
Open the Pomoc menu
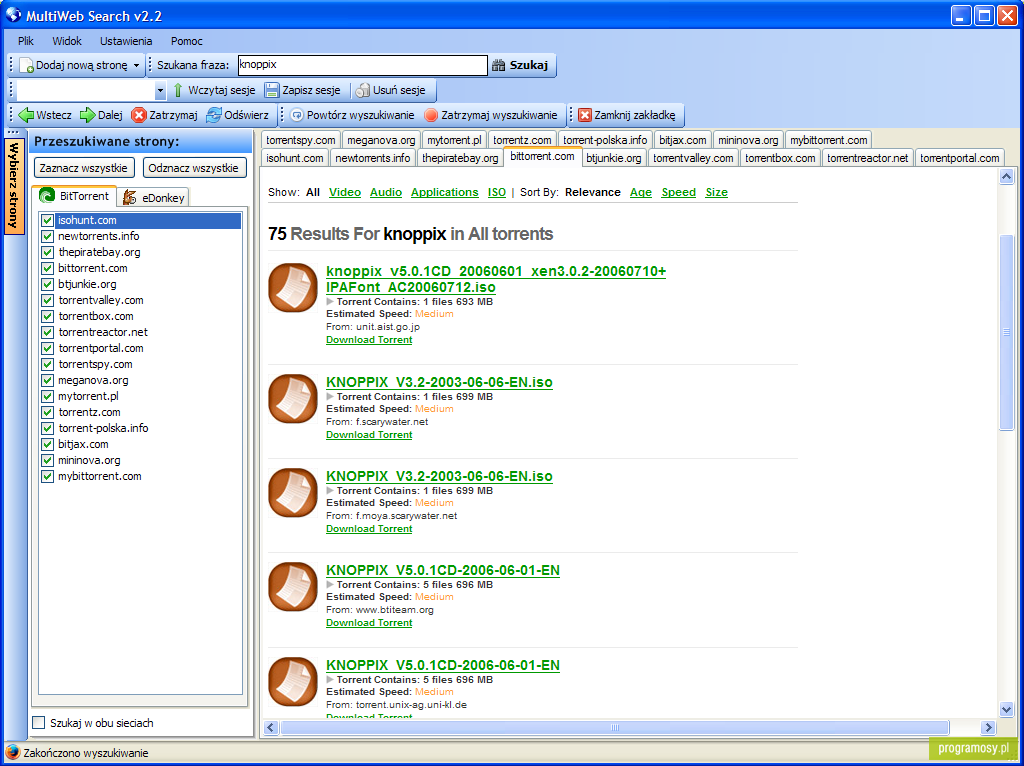[187, 41]
